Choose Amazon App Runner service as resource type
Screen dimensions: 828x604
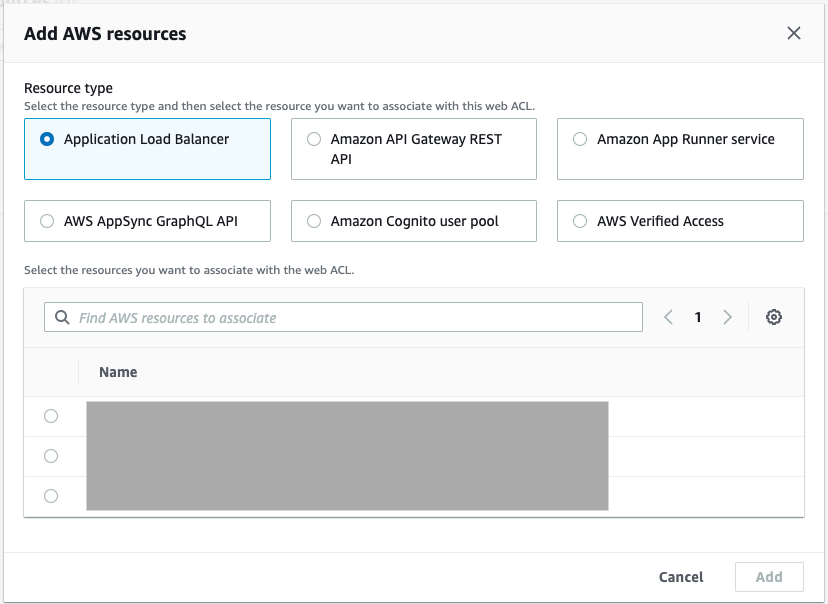[x=581, y=139]
